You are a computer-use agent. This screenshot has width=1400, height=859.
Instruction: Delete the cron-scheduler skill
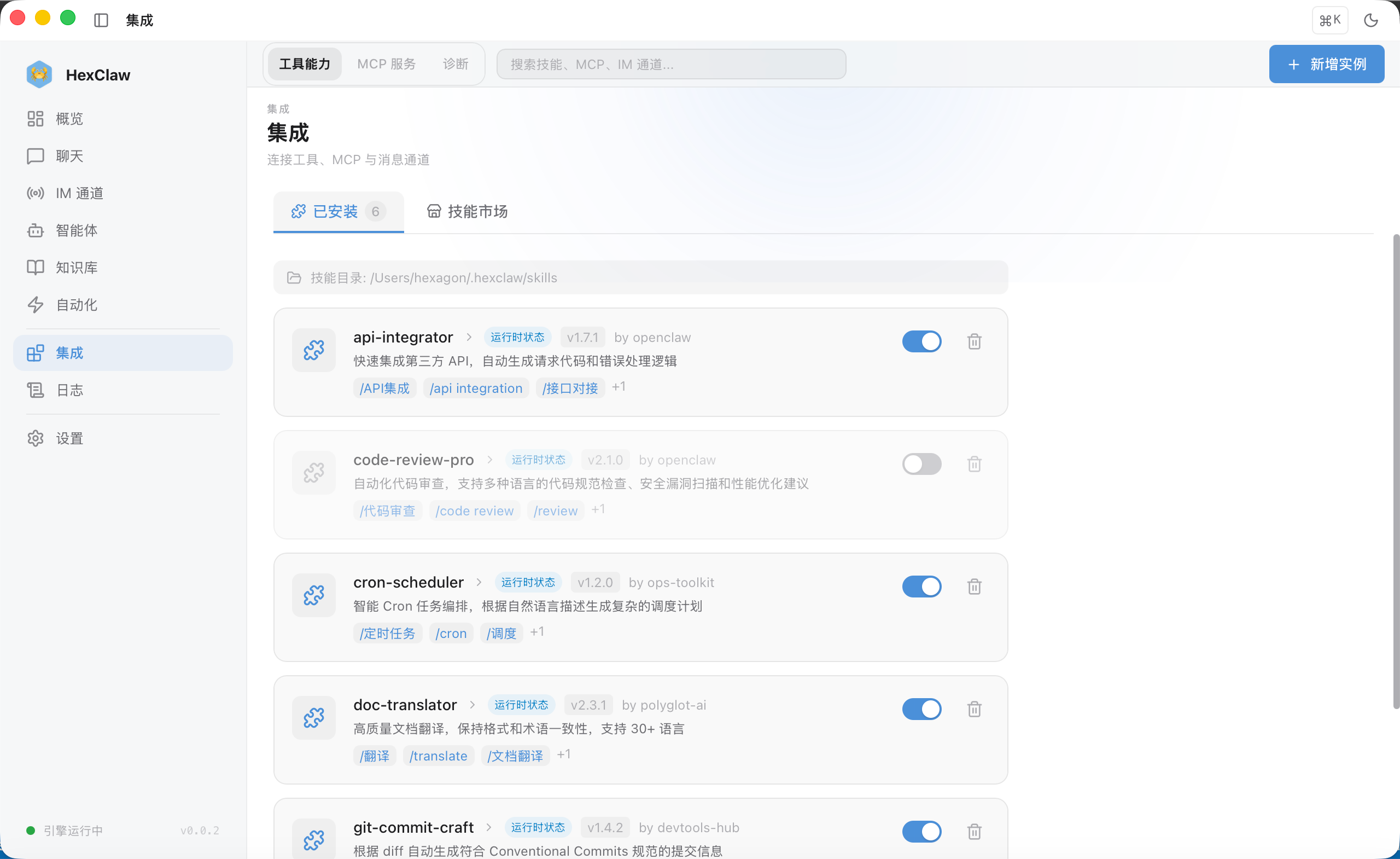tap(975, 587)
